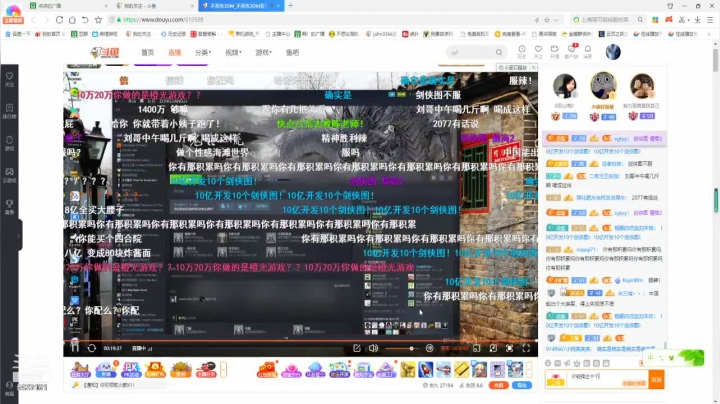This screenshot has width=720, height=404.
Task: Select 直播 in Douyu navigation
Action: 174,52
